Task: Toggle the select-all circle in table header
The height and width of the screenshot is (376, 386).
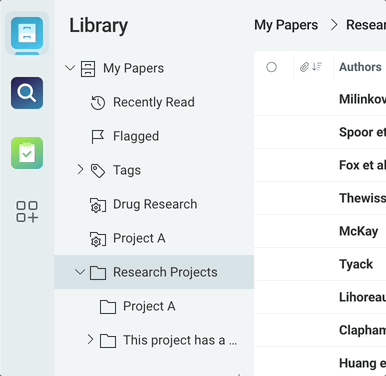Action: click(271, 67)
